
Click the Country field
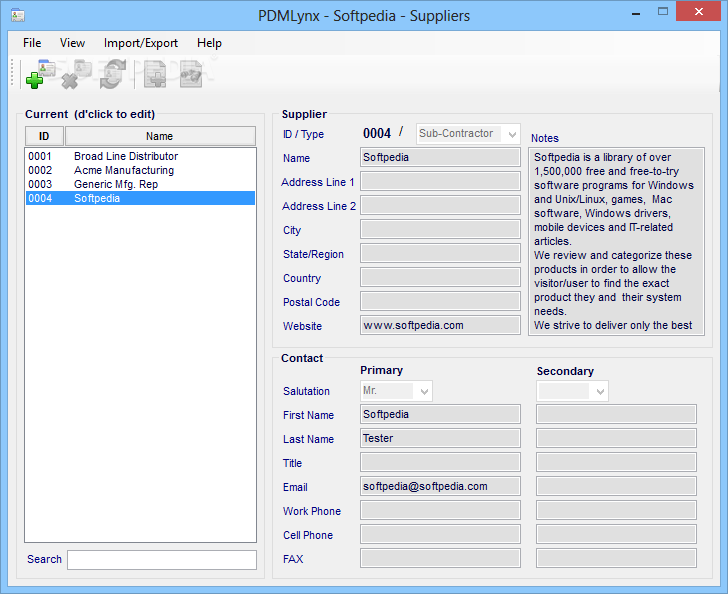[440, 278]
